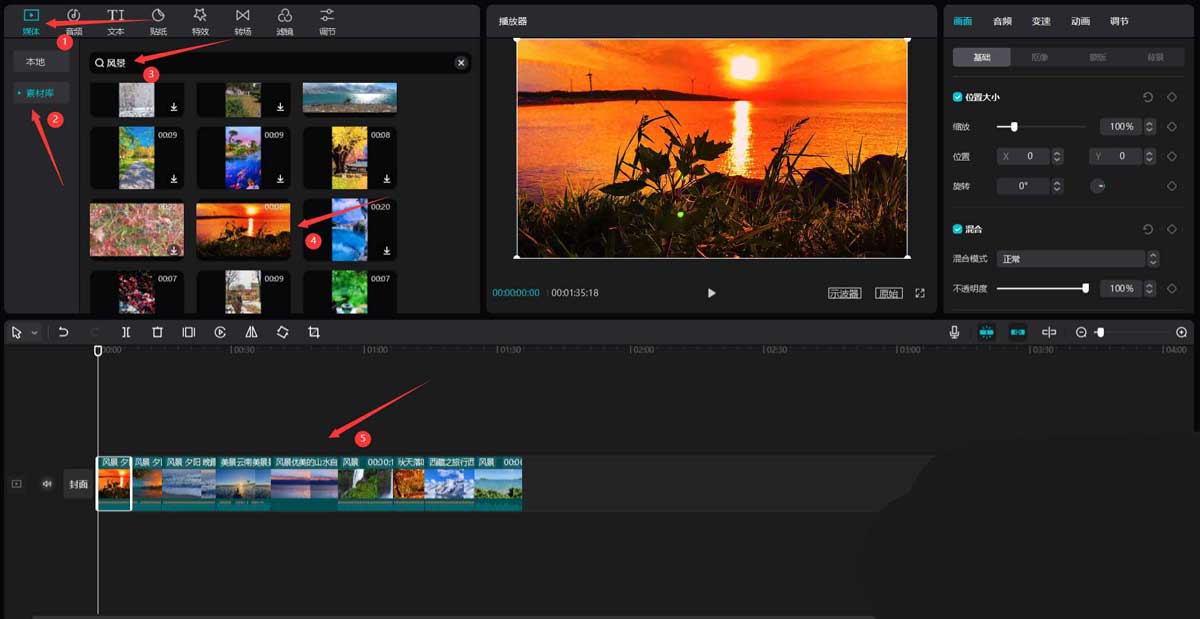Screen dimensions: 1200x619
Task: Click the microphone voice-over record icon
Action: pyautogui.click(x=955, y=332)
